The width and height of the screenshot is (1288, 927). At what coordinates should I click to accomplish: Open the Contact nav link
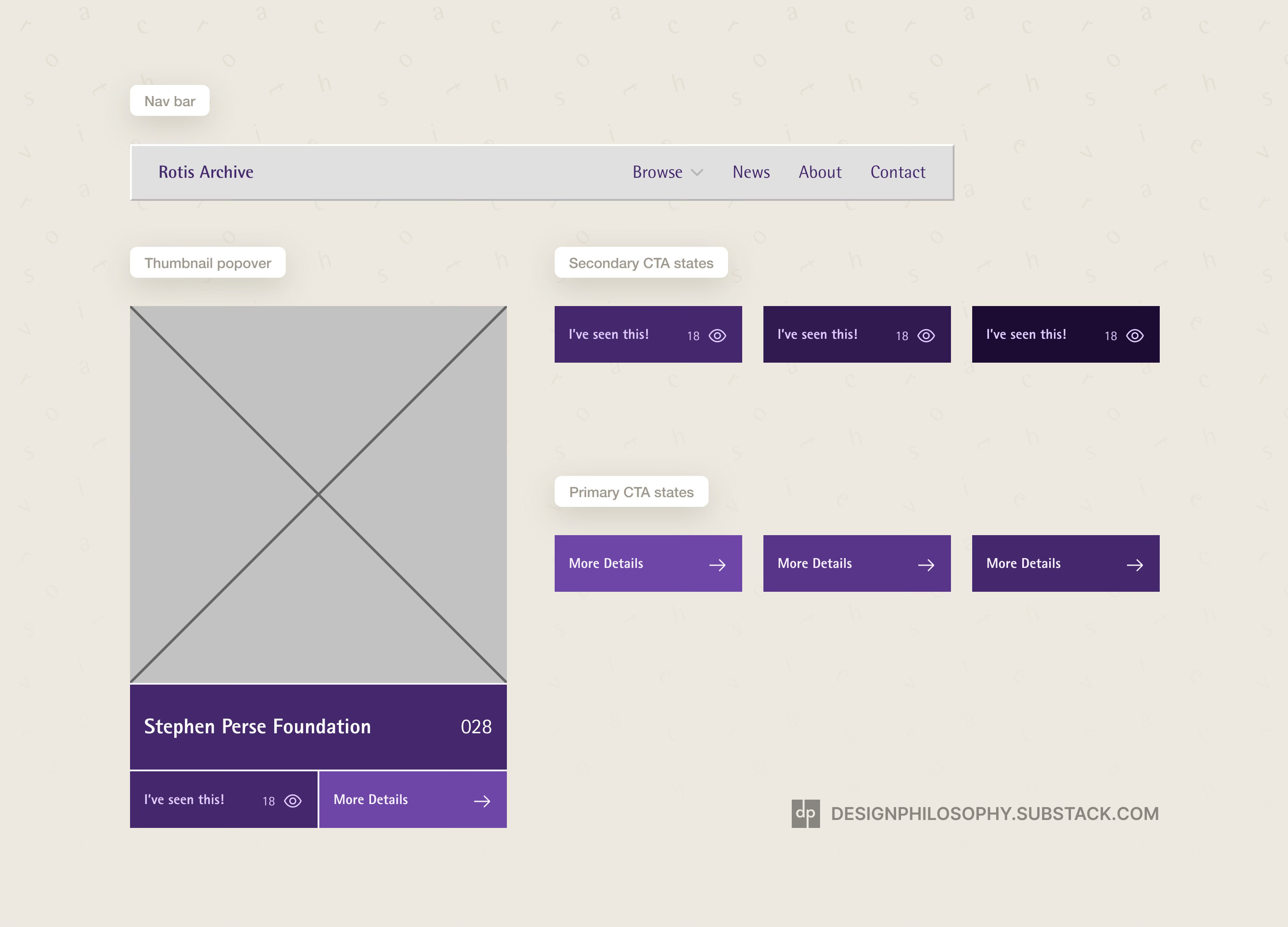pos(897,172)
